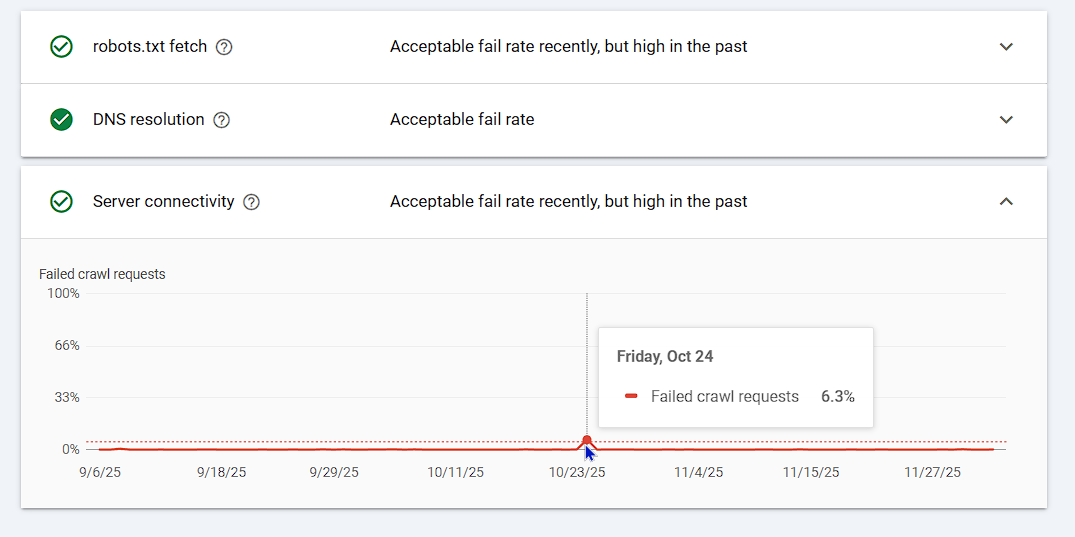
Task: Click the robots.txt fetch green checkmark icon
Action: pyautogui.click(x=61, y=47)
